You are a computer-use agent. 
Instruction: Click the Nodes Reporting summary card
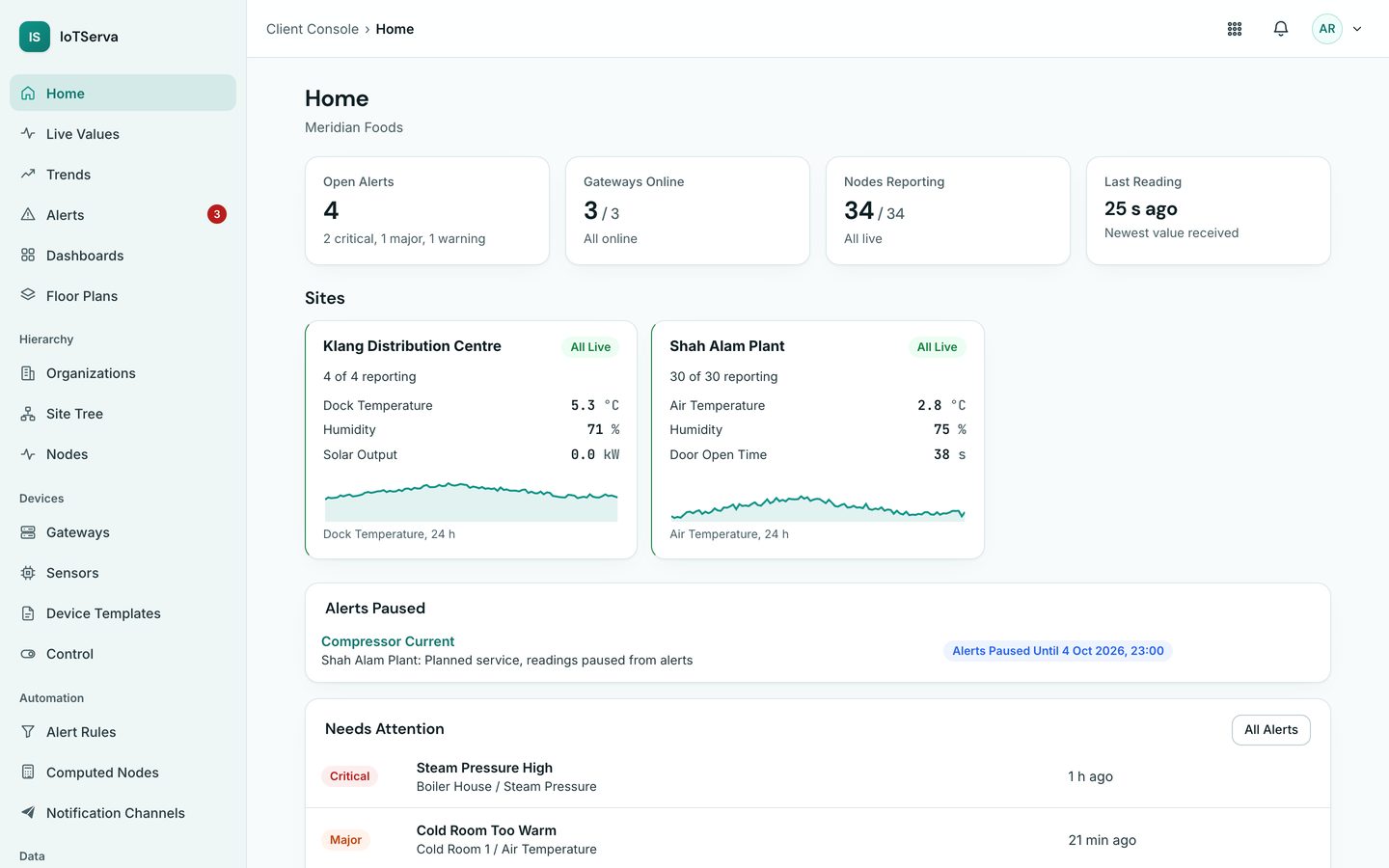948,210
